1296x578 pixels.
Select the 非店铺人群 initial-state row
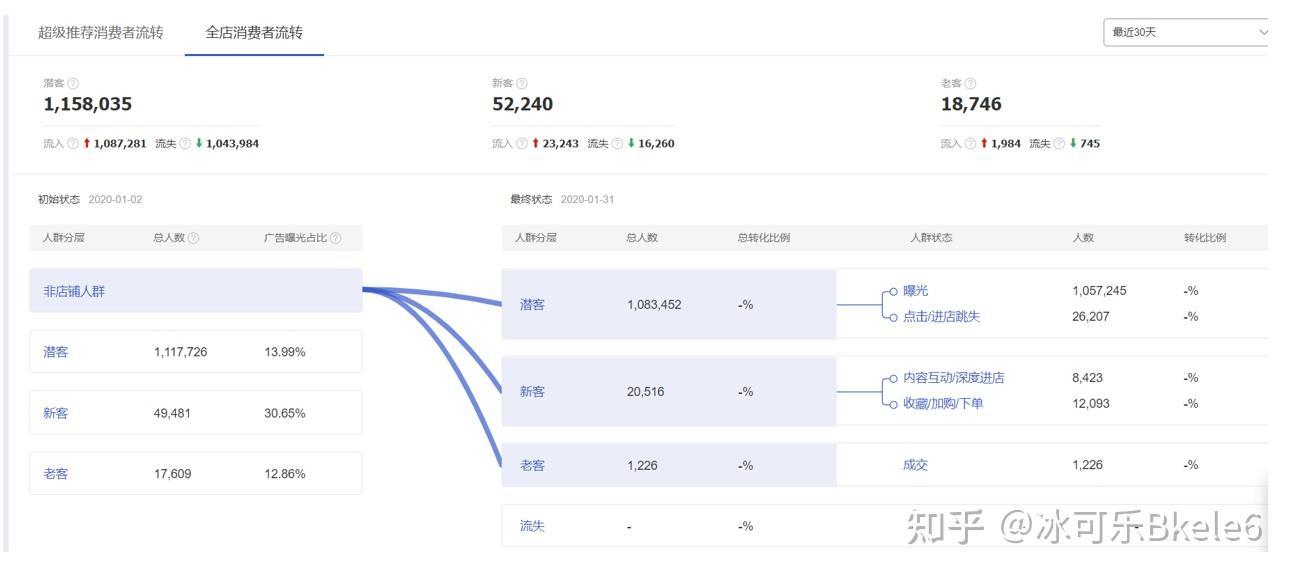click(196, 291)
